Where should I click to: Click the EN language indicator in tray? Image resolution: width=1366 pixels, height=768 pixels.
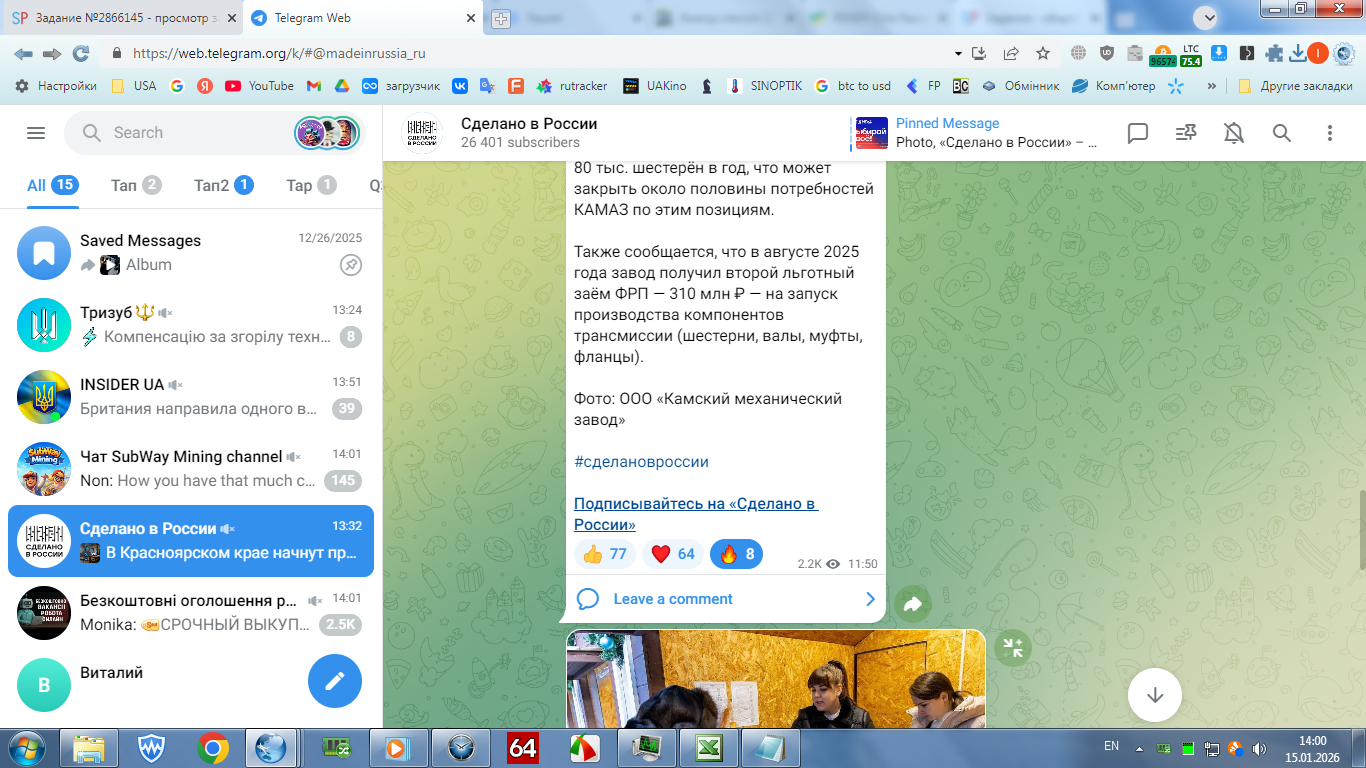(x=1111, y=746)
